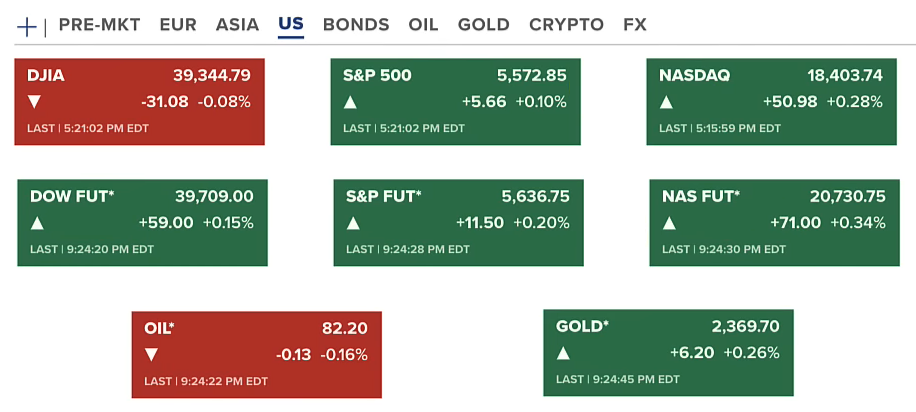916x412 pixels.
Task: Click the NASDAQ up arrow icon
Action: pos(667,101)
